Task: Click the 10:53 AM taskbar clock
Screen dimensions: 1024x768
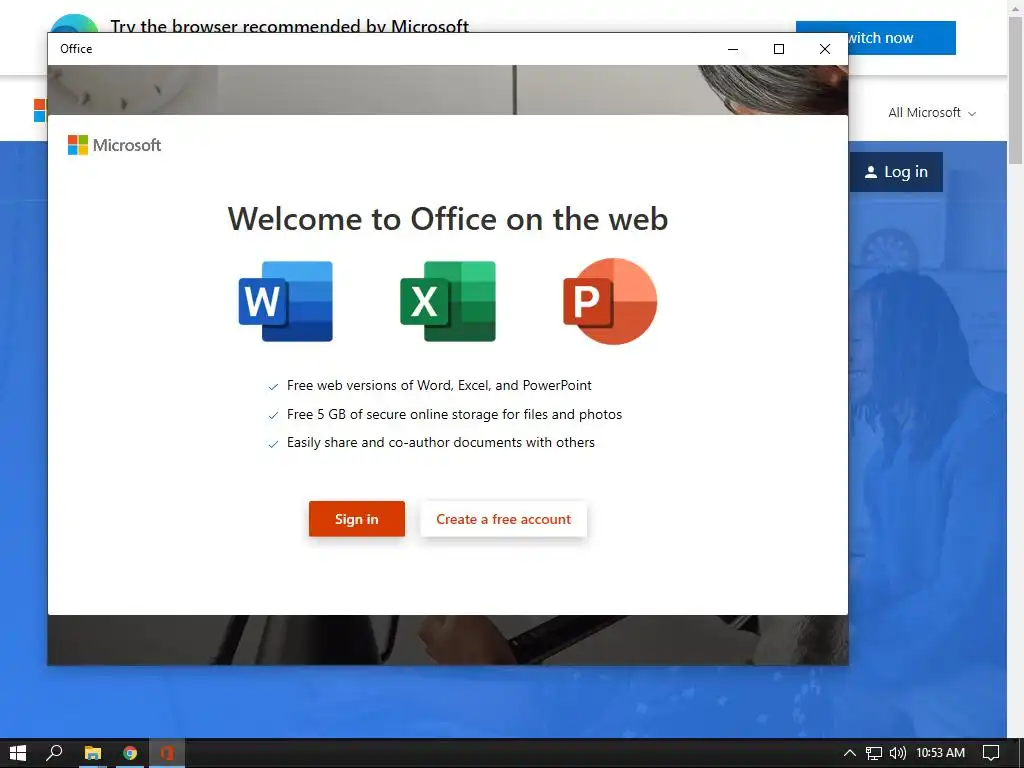Action: (940, 753)
